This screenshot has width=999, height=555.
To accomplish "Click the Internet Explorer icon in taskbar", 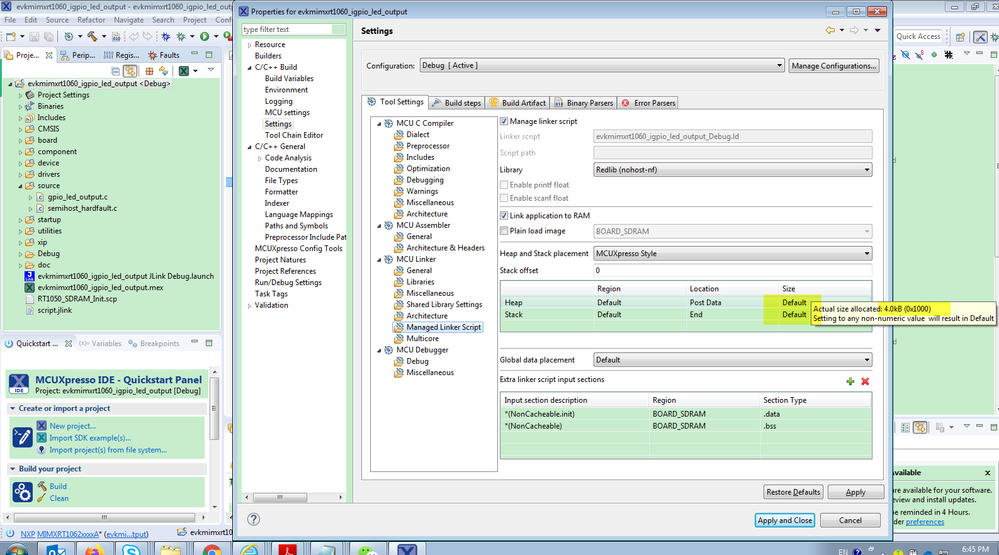I will 249,549.
